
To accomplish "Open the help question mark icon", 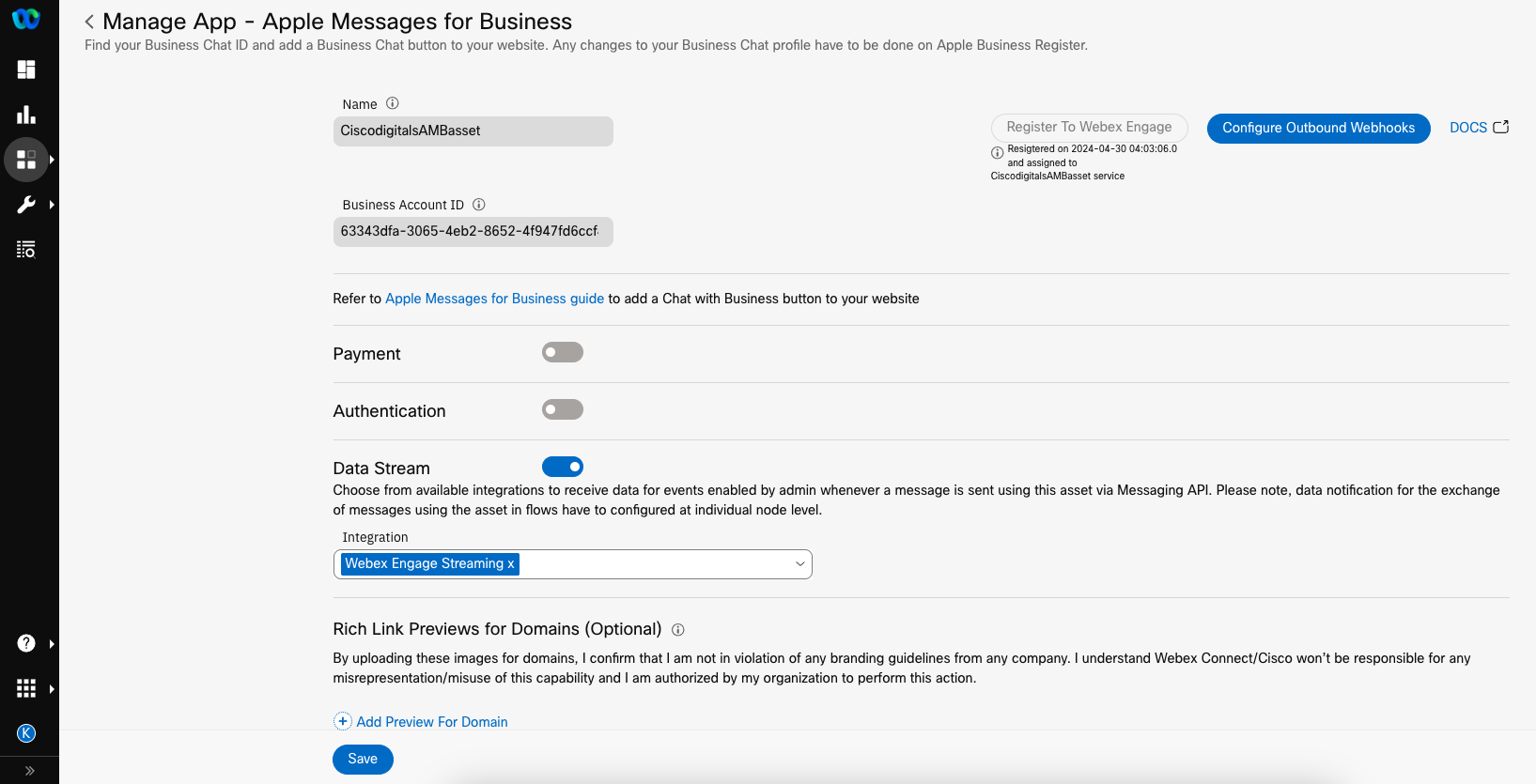I will (26, 643).
